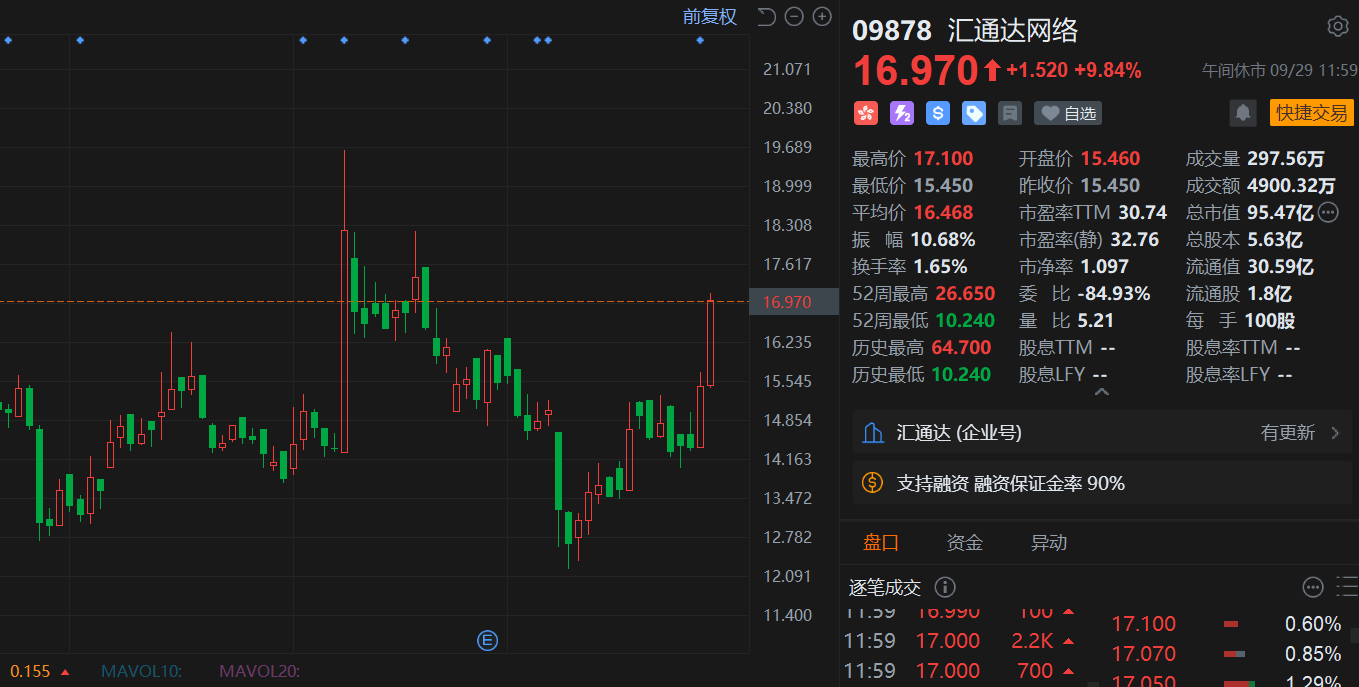1359x687 pixels.
Task: Open the purple Level-2 lightning icon
Action: (x=901, y=113)
